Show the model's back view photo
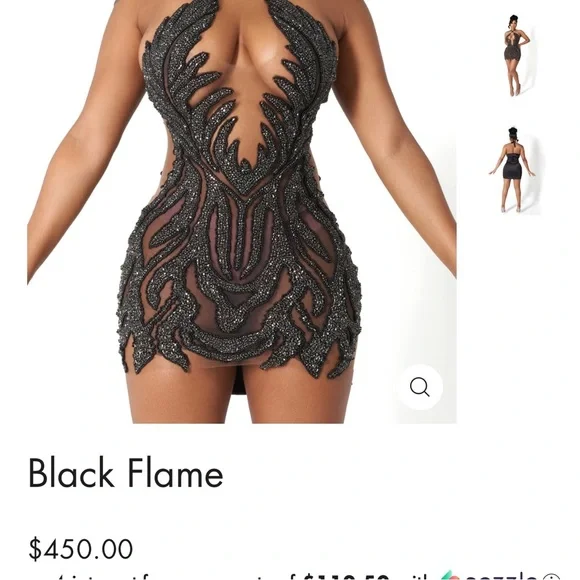 pos(513,171)
